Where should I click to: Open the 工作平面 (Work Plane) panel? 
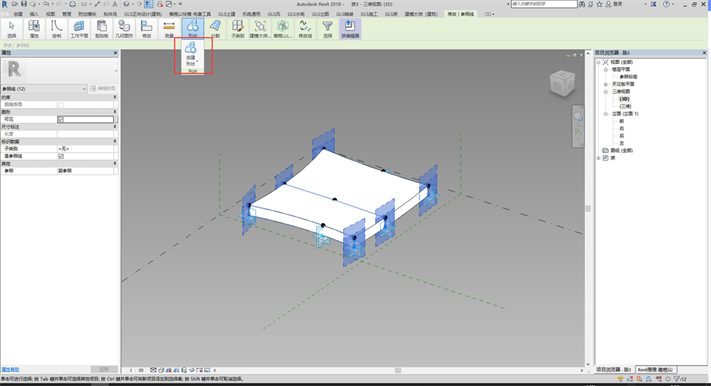[x=79, y=29]
